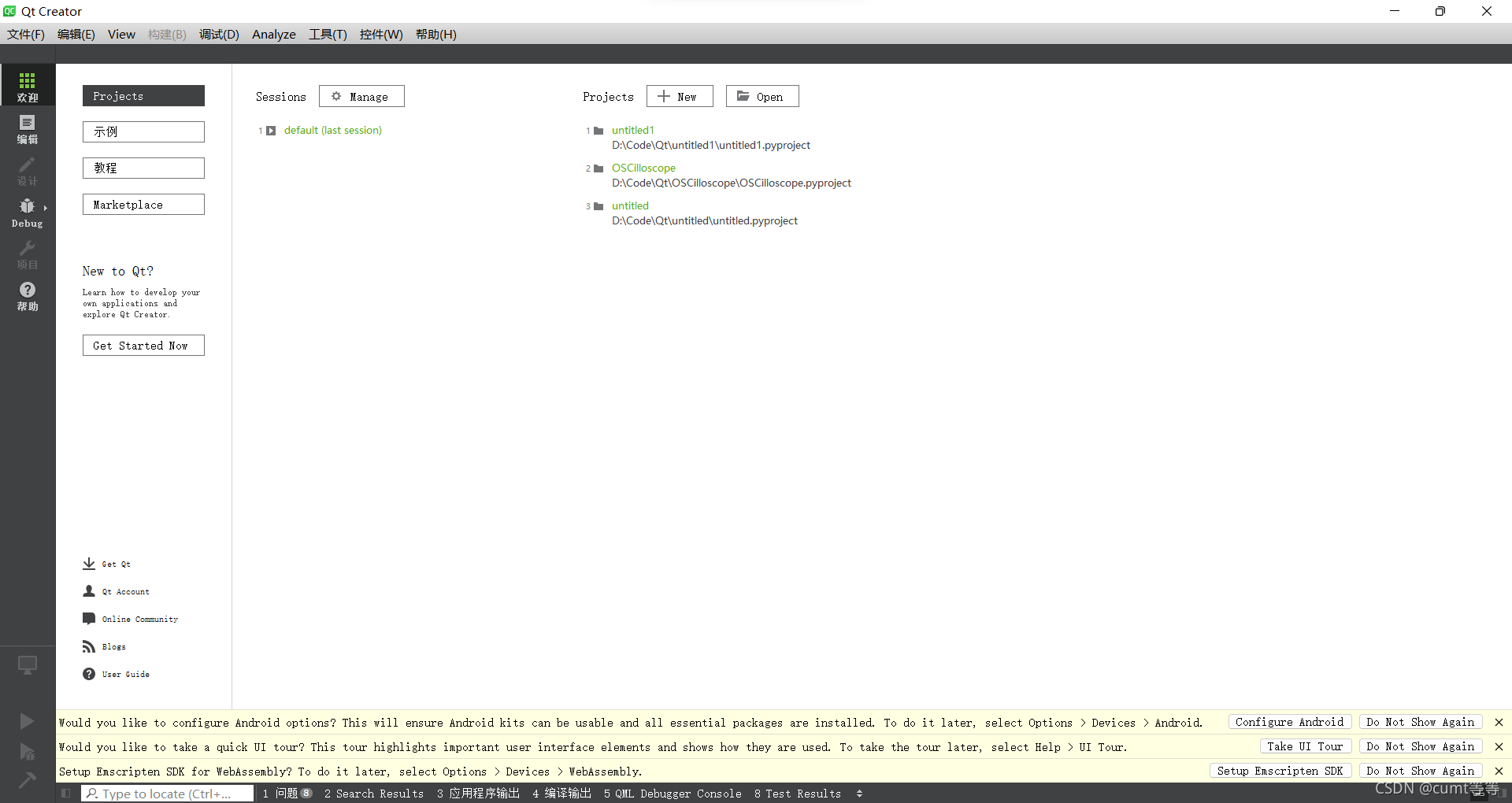Close the UI tour notification
The image size is (1512, 803).
click(1499, 746)
